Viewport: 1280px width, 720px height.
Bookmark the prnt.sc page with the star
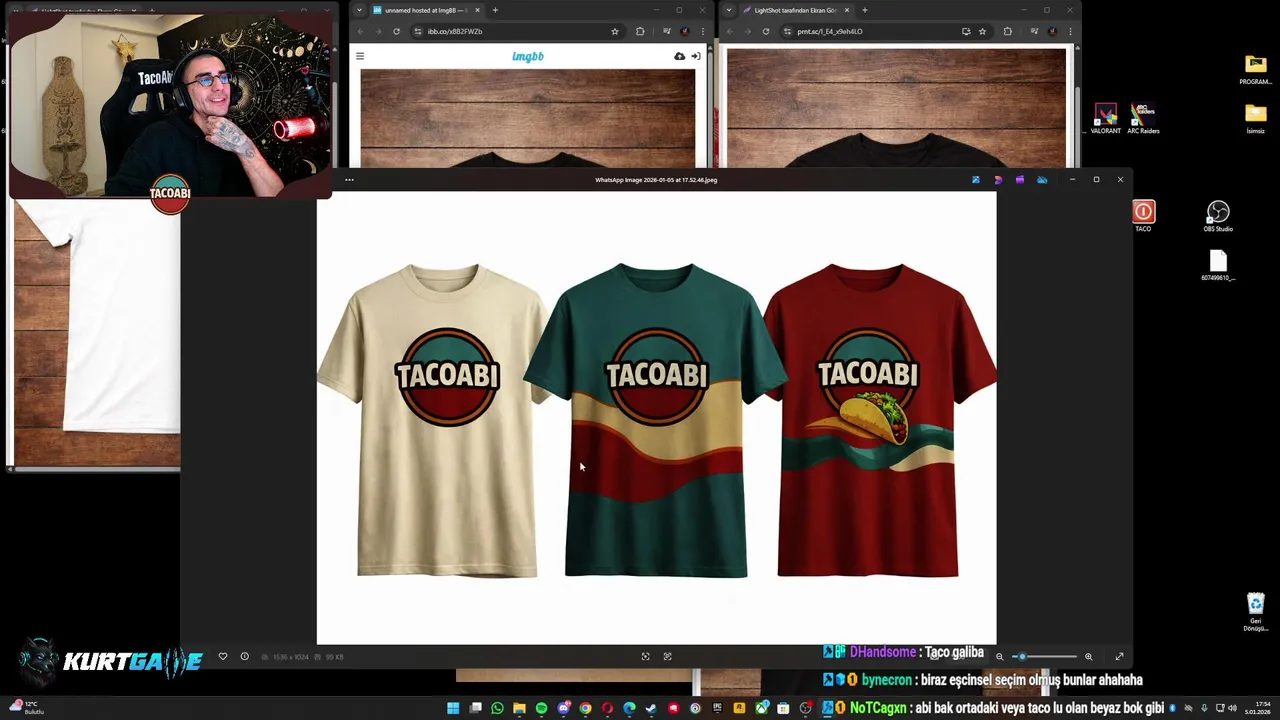[982, 31]
